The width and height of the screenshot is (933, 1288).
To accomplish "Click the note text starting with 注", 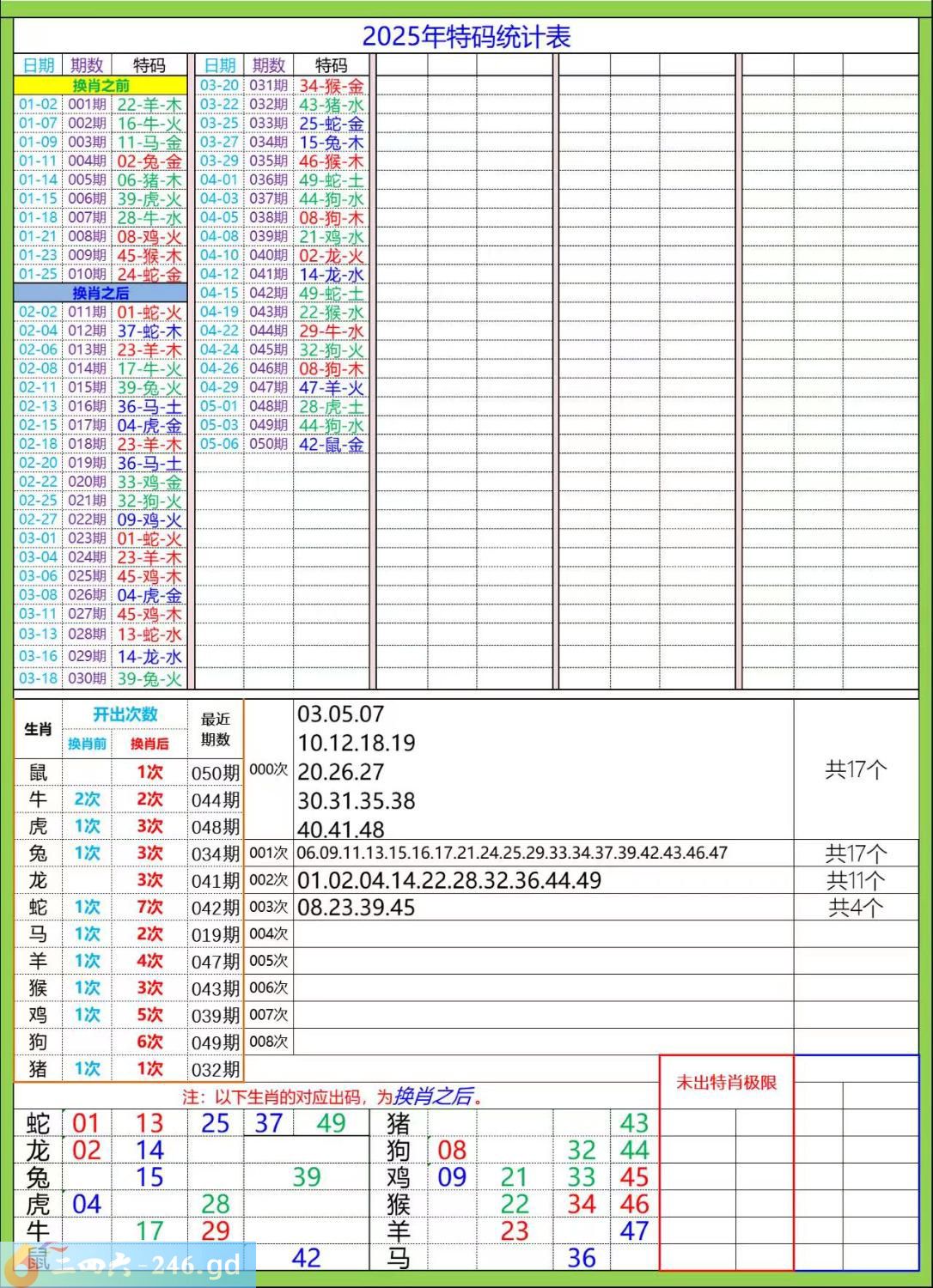I will (x=332, y=1097).
